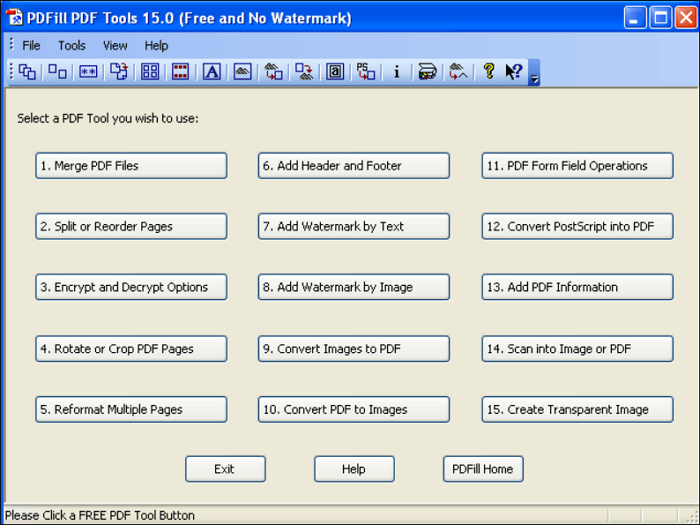The height and width of the screenshot is (525, 700).
Task: Open '13. Add PDF Information'
Action: 578,287
